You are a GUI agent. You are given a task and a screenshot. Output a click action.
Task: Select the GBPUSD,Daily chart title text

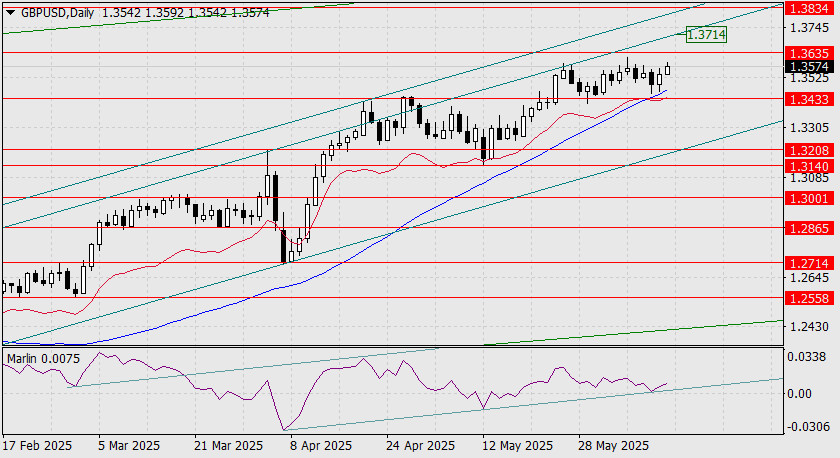tap(58, 13)
